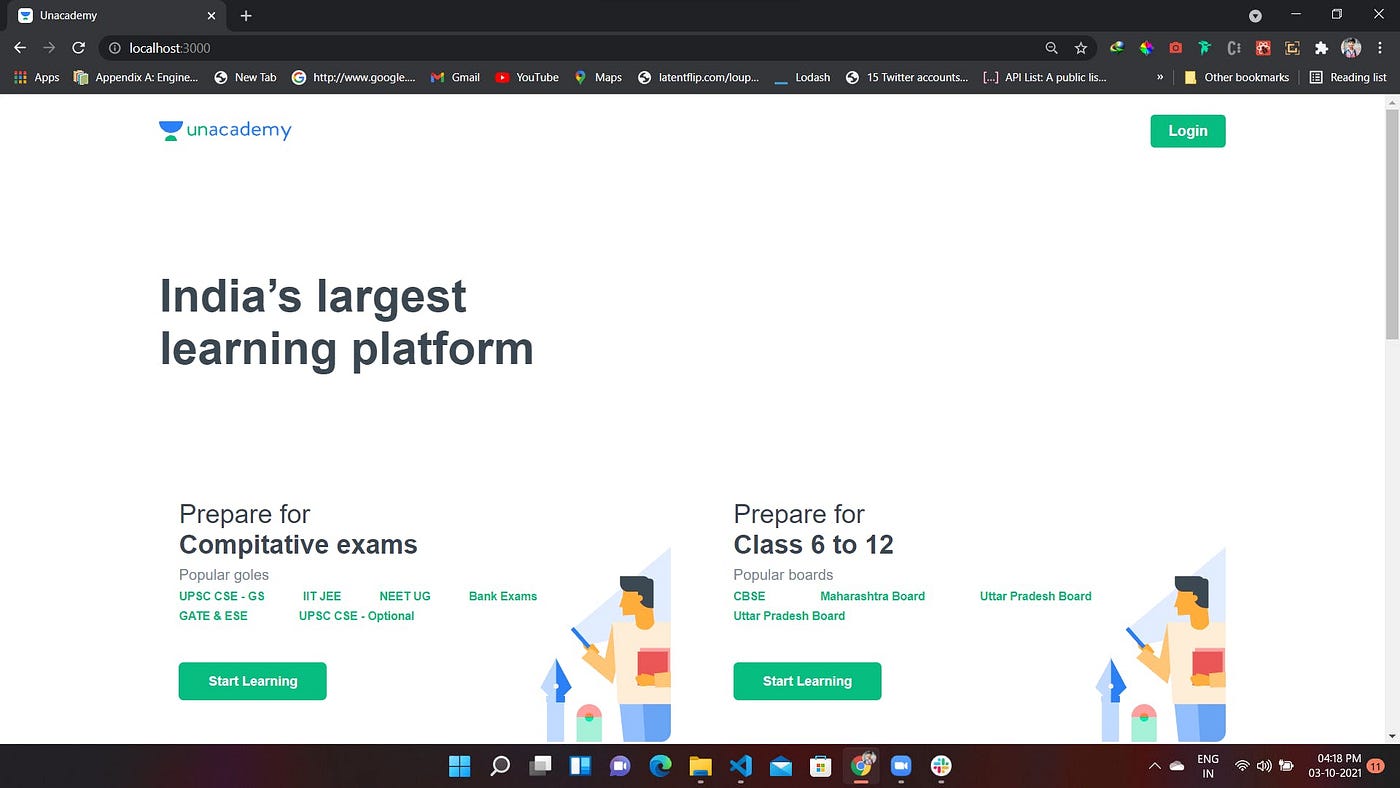This screenshot has height=788, width=1400.
Task: Expand the overflow bookmarks chevron
Action: pos(1160,77)
